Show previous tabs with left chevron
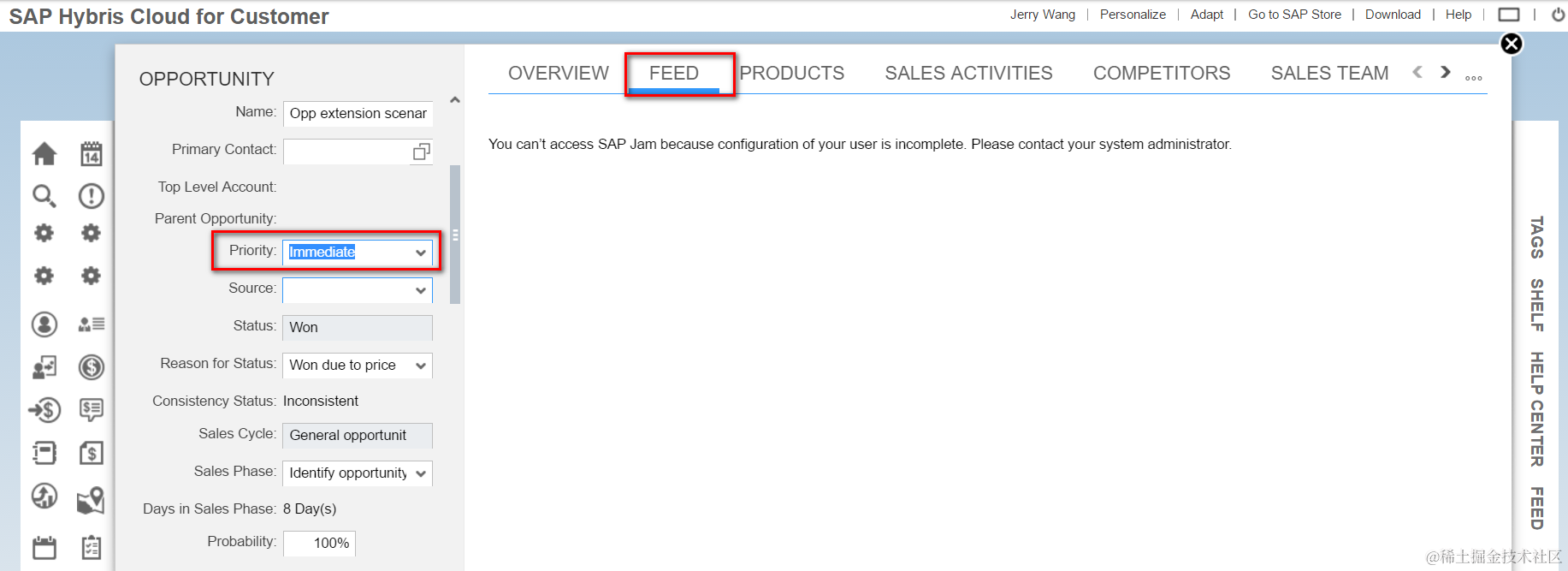 tap(1417, 72)
